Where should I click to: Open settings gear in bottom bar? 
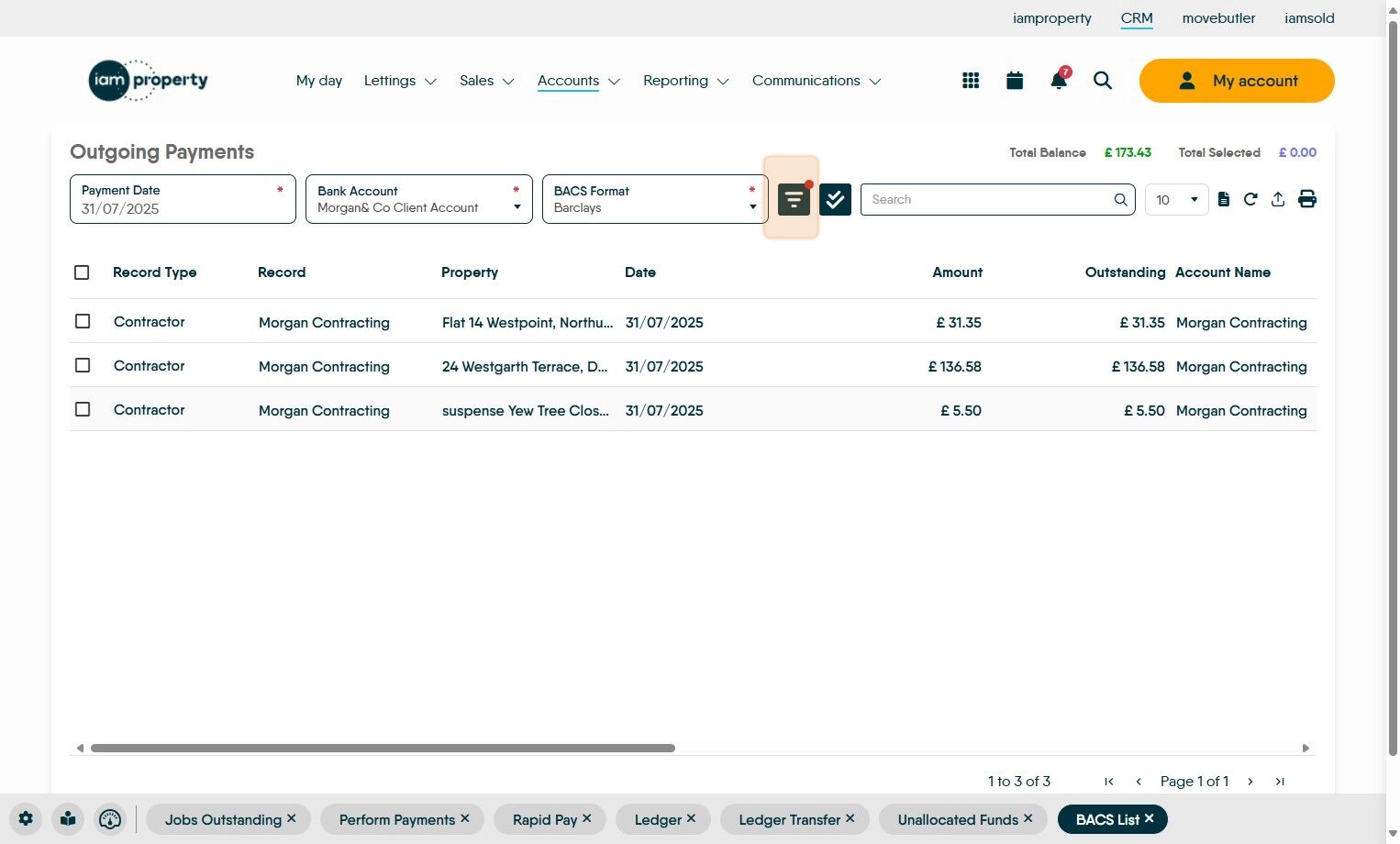[x=26, y=819]
